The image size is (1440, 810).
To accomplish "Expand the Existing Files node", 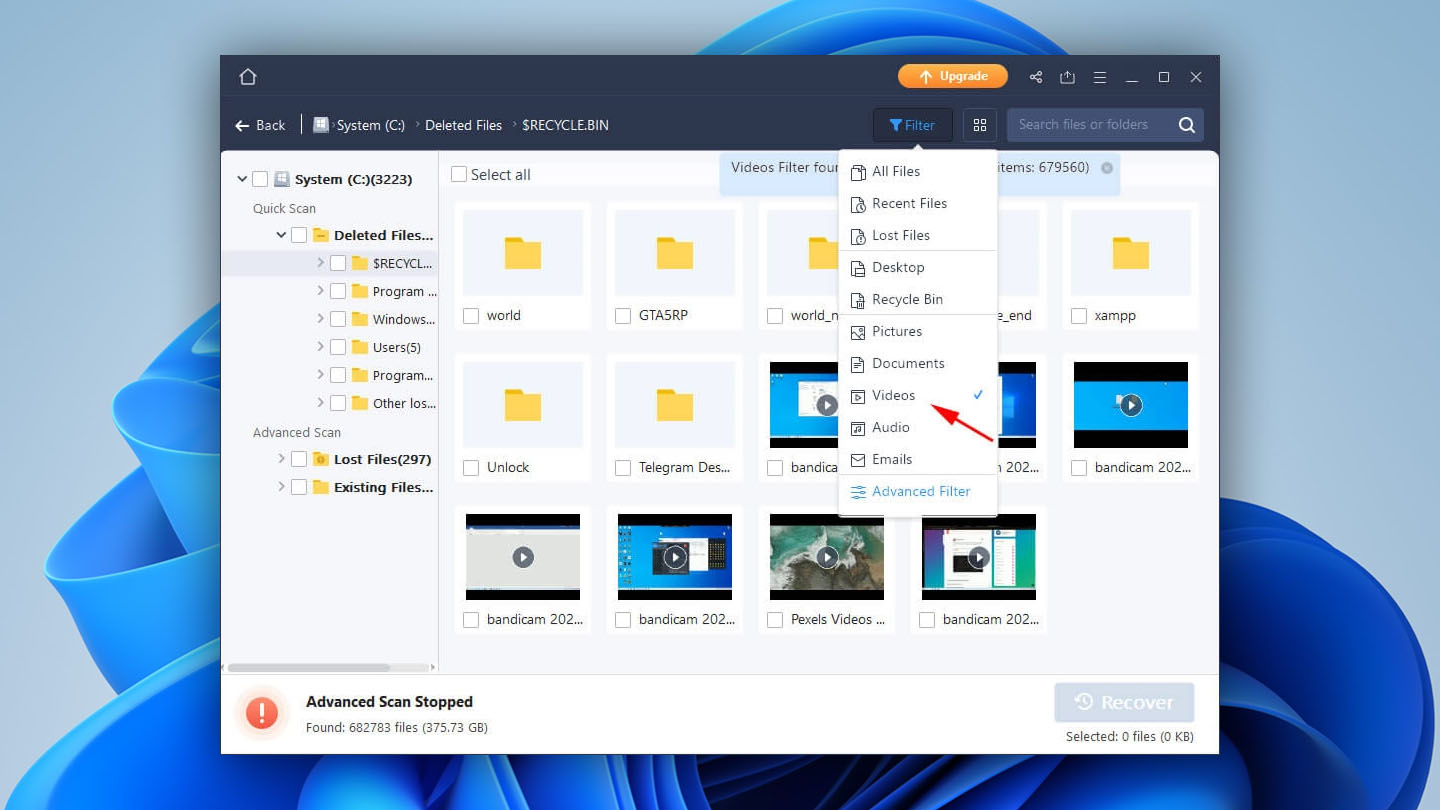I will [x=281, y=487].
